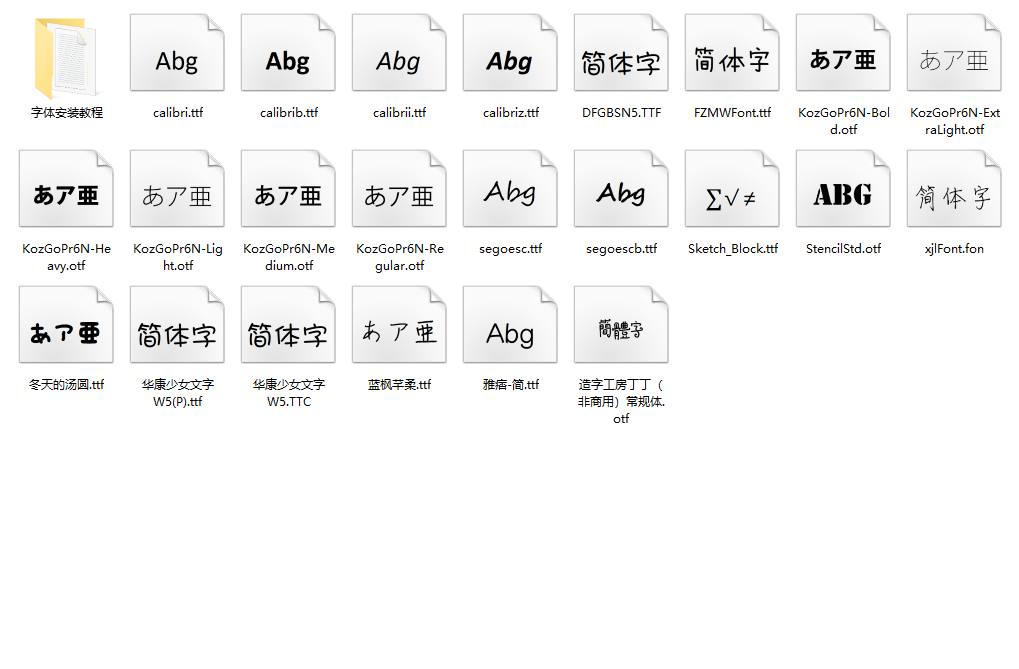The image size is (1019, 669).
Task: Pick the StencilStd.otf font file icon
Action: point(844,189)
